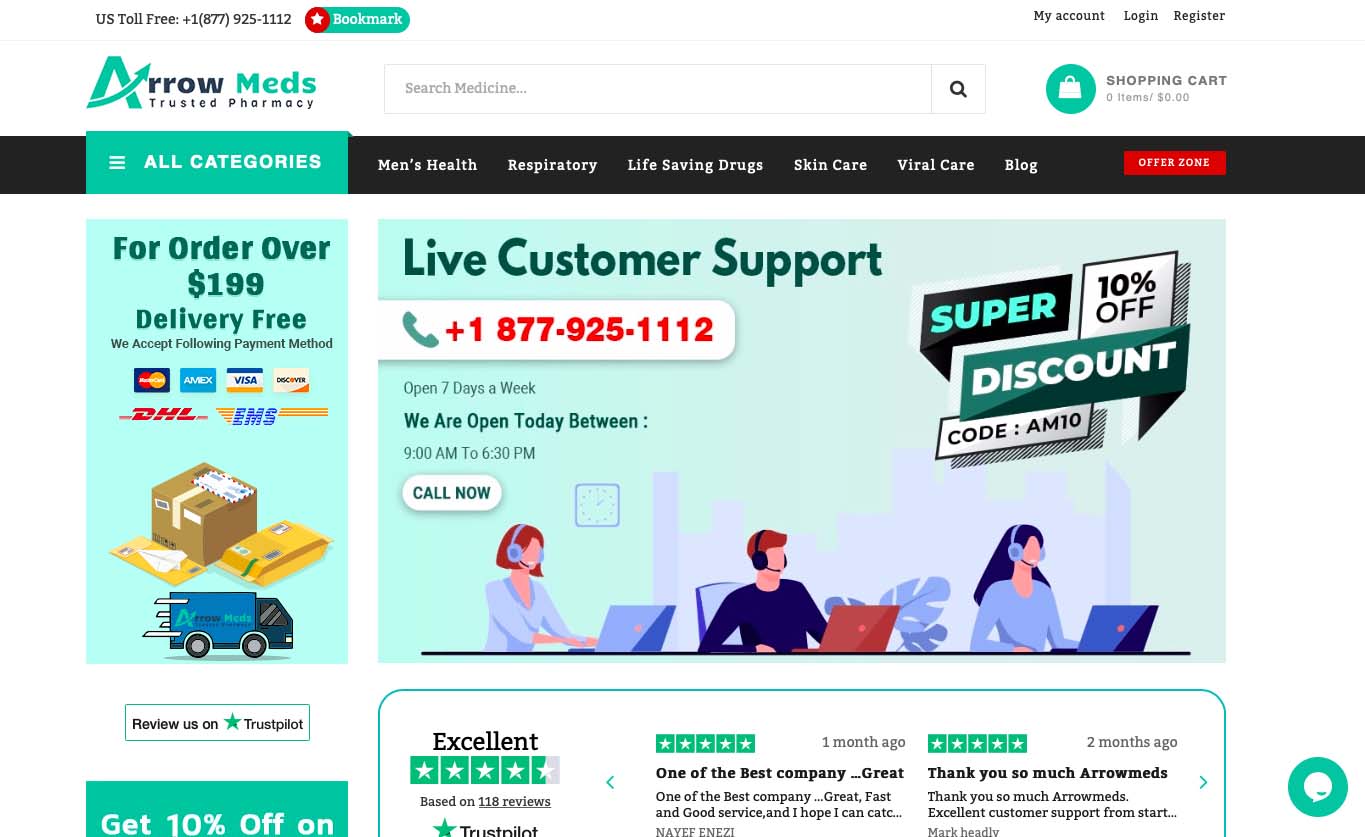Open the Life Saving Drugs menu
1365x837 pixels.
695,165
